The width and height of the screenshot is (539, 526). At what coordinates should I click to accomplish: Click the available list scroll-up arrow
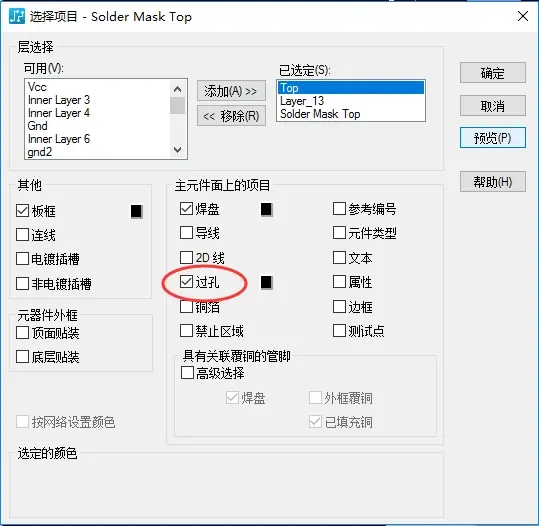tap(177, 89)
